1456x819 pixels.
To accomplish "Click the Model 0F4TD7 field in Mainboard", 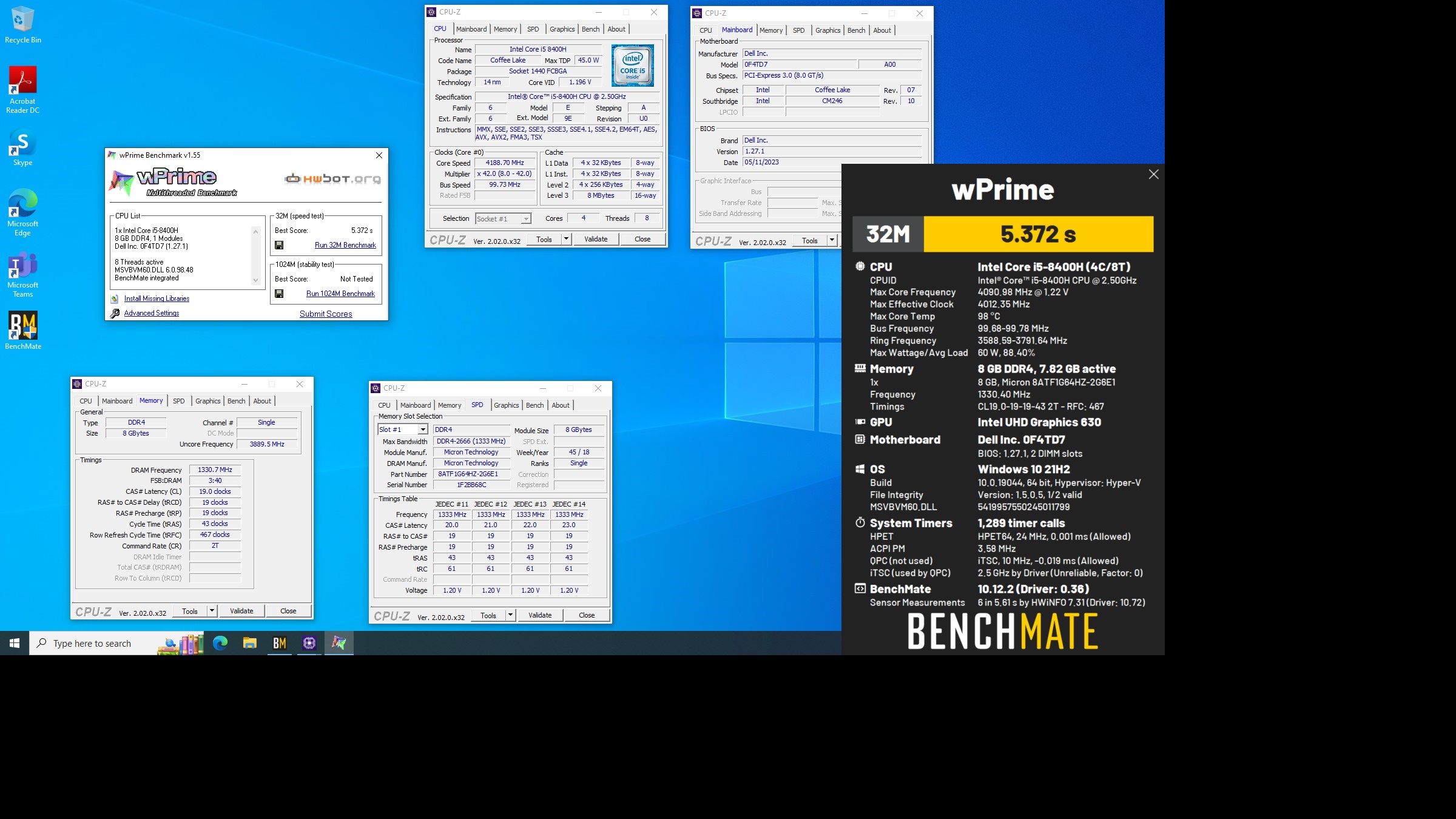I will pos(800,64).
